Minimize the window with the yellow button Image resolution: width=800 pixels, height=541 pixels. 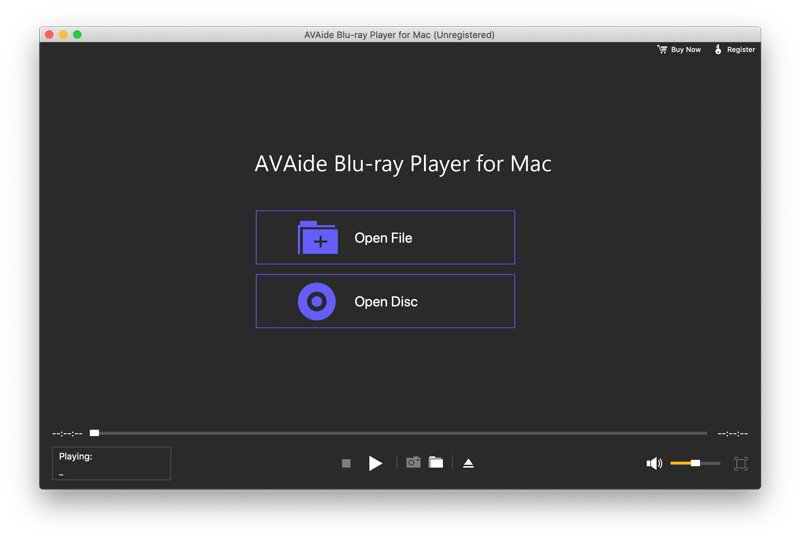pyautogui.click(x=63, y=34)
